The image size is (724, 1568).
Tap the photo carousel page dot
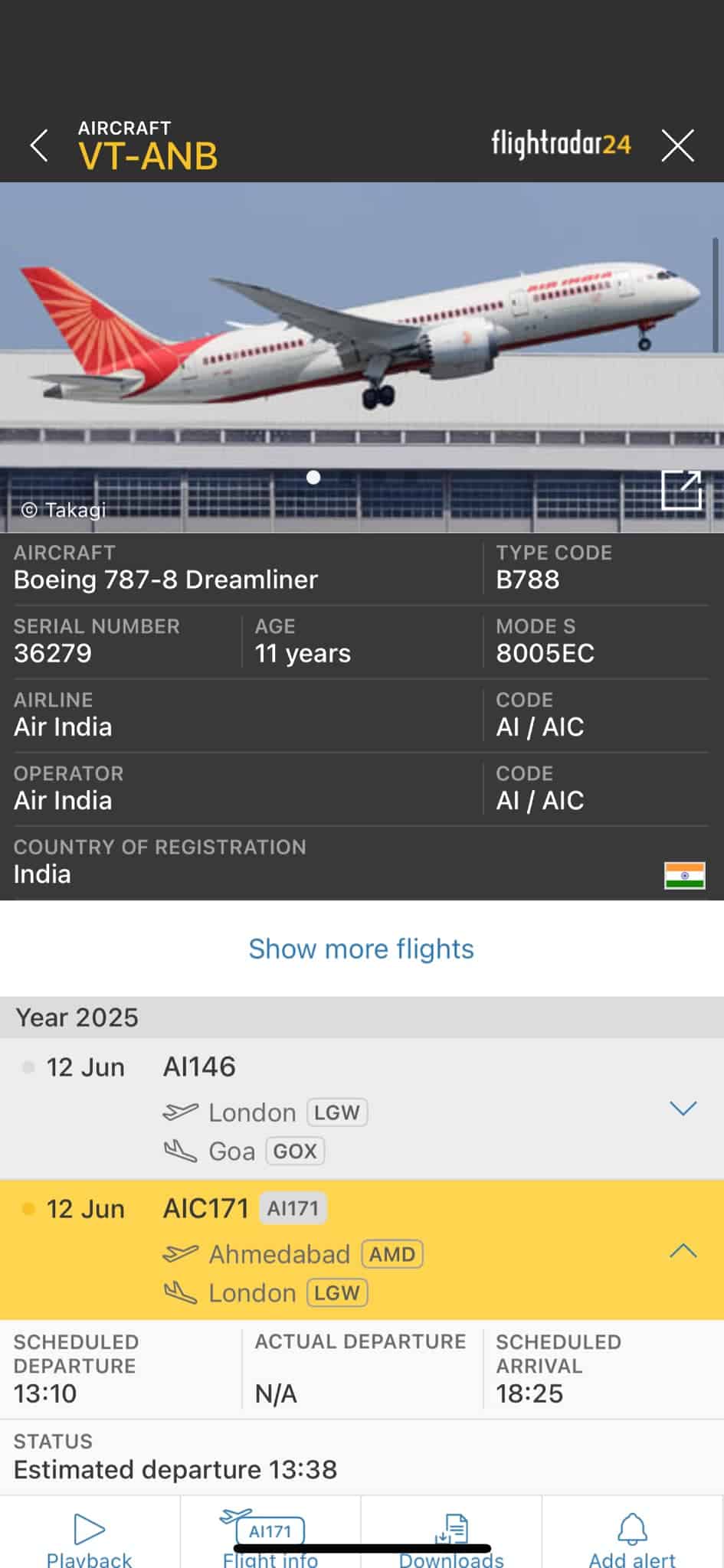coord(313,478)
